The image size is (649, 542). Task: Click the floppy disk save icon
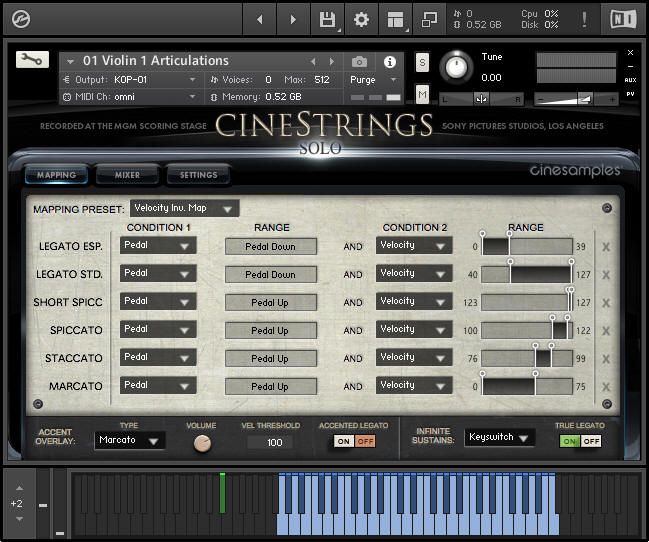pos(327,19)
